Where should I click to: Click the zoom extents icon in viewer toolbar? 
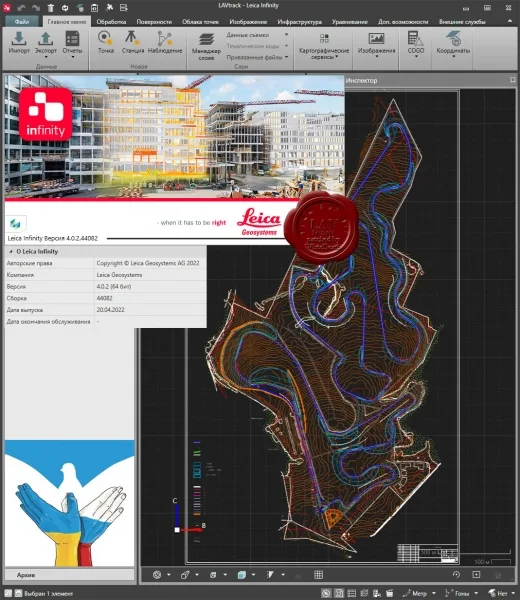click(476, 574)
